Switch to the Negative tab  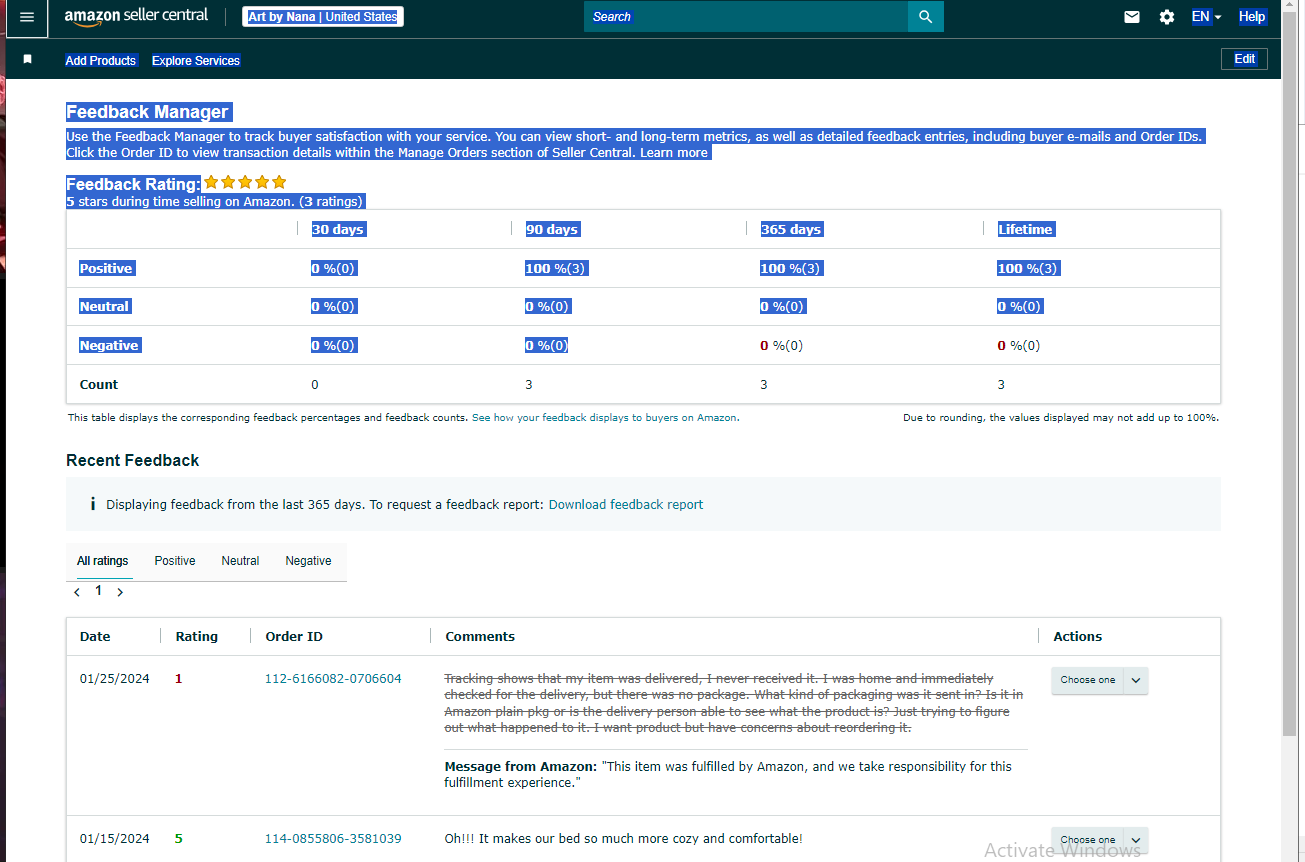tap(308, 561)
